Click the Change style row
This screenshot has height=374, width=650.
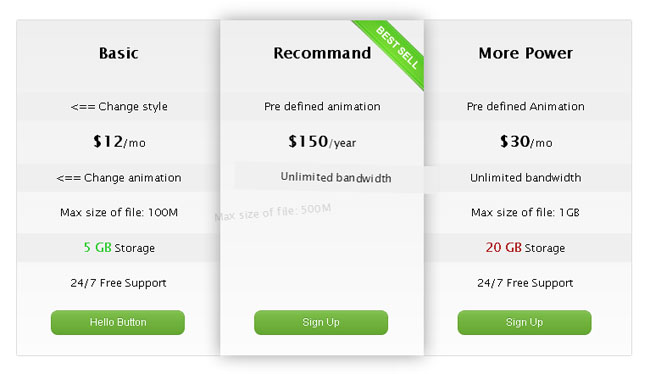pyautogui.click(x=119, y=107)
